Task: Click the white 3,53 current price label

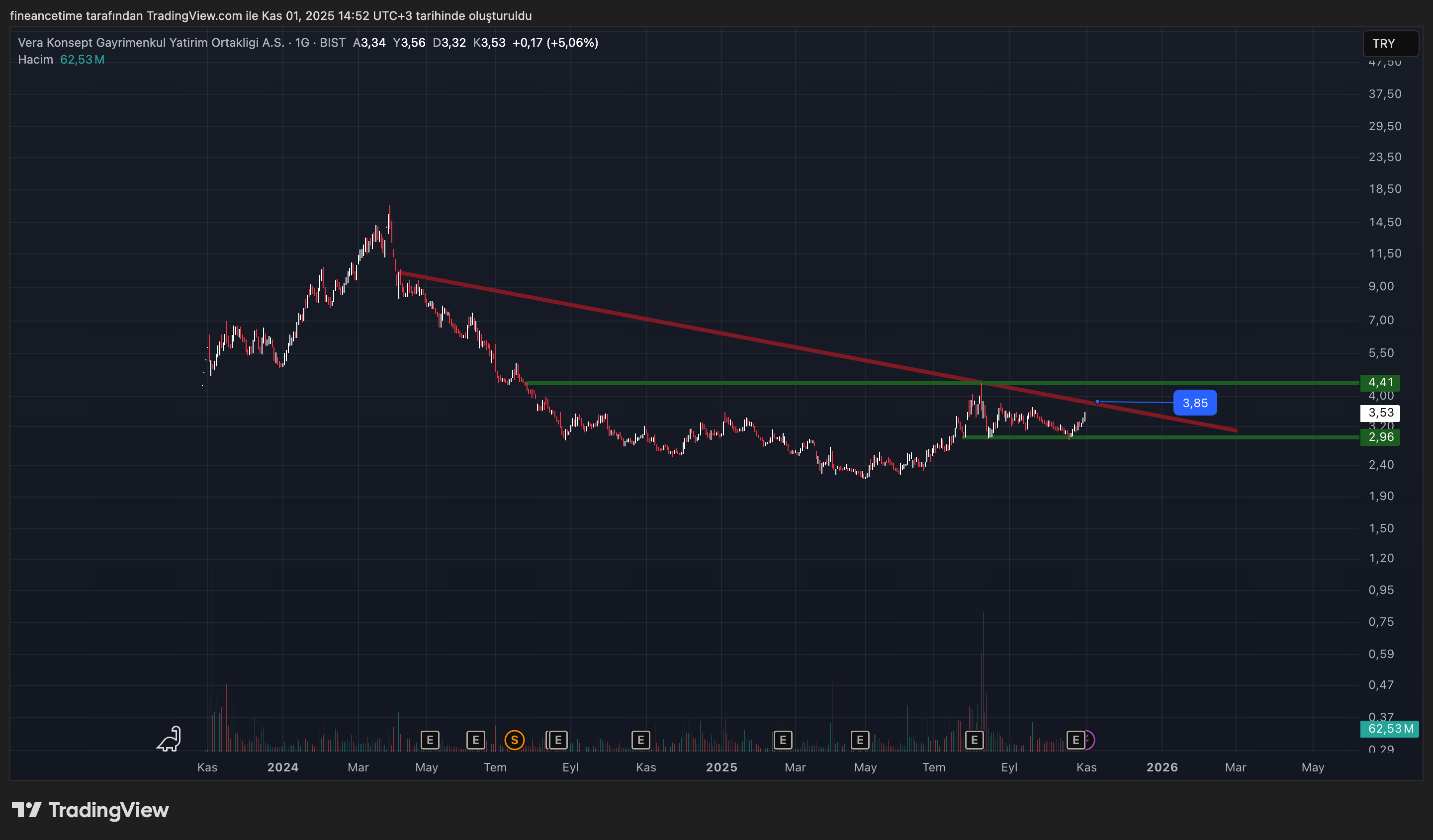Action: (x=1380, y=413)
